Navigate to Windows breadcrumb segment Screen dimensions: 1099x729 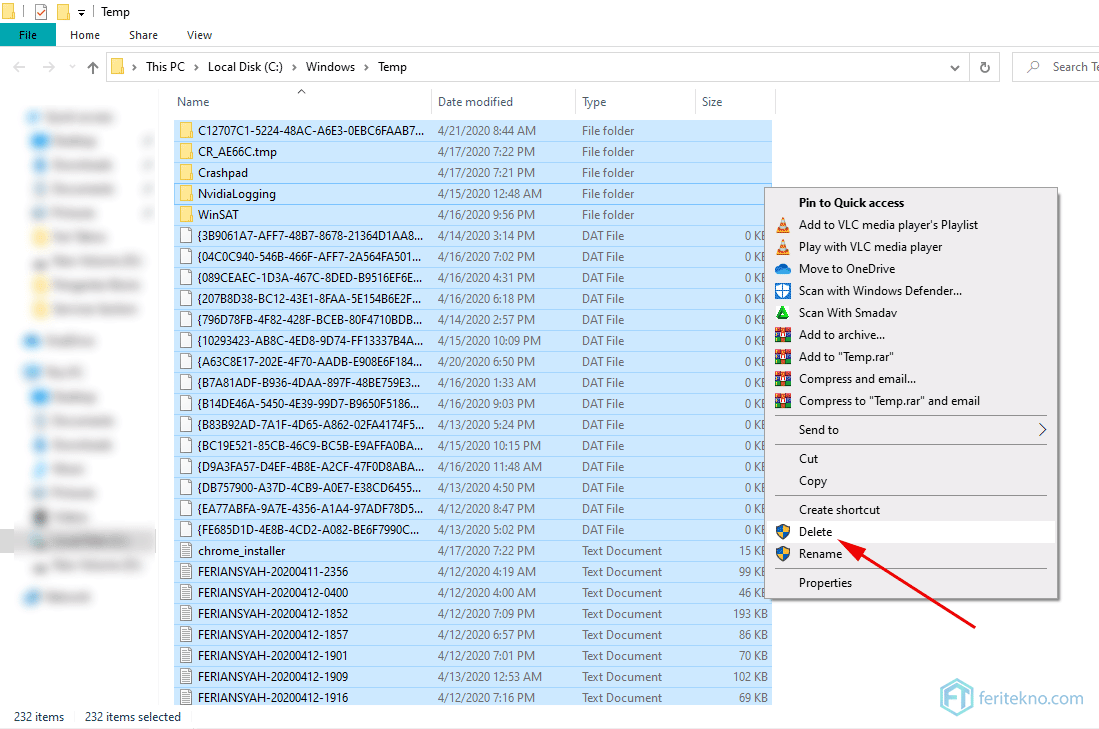[330, 67]
